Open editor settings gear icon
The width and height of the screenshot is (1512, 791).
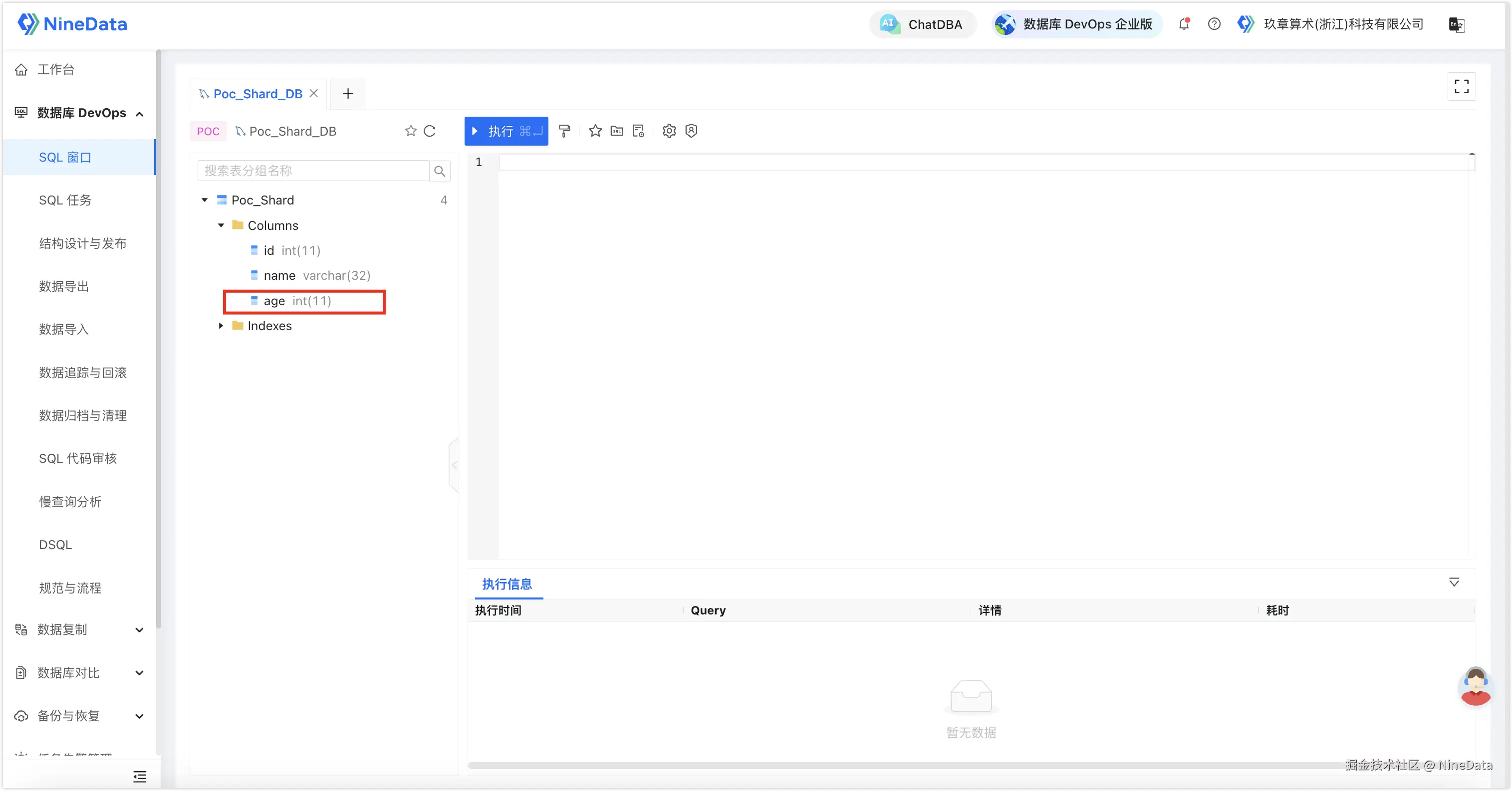coord(669,131)
